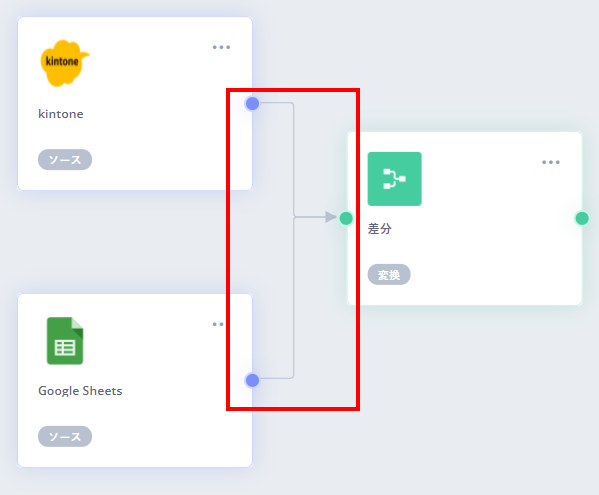Click the ソース badge on the kintone node

click(x=65, y=160)
